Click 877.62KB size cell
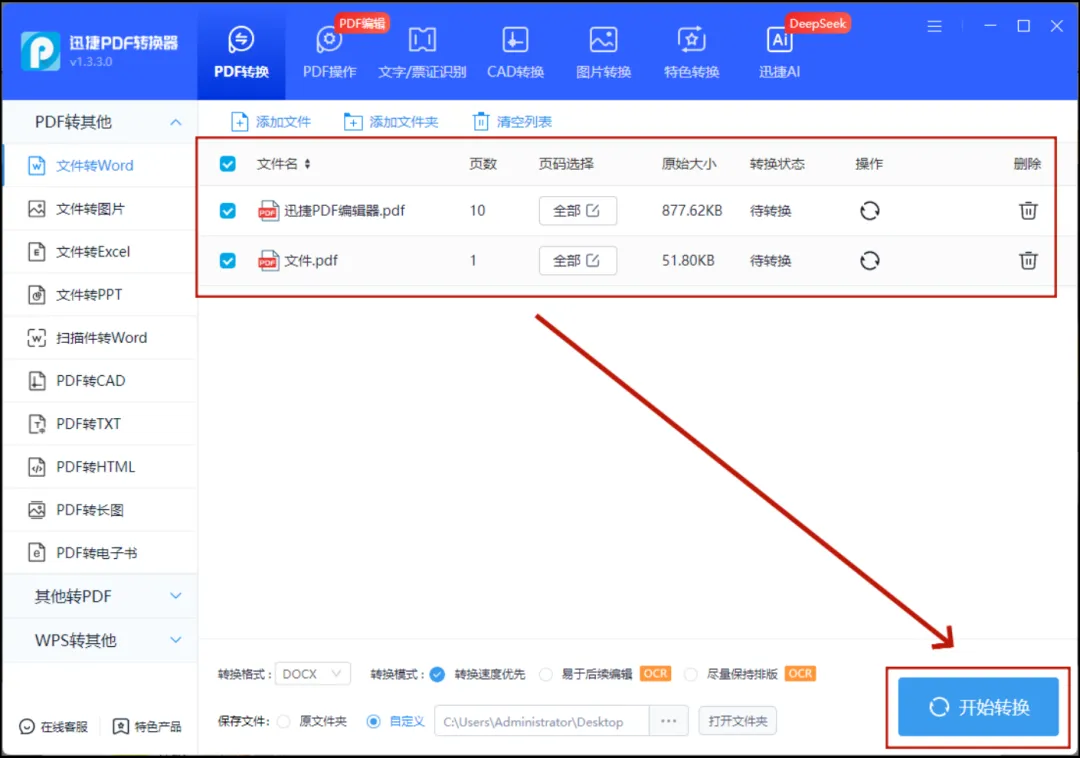 click(x=692, y=211)
